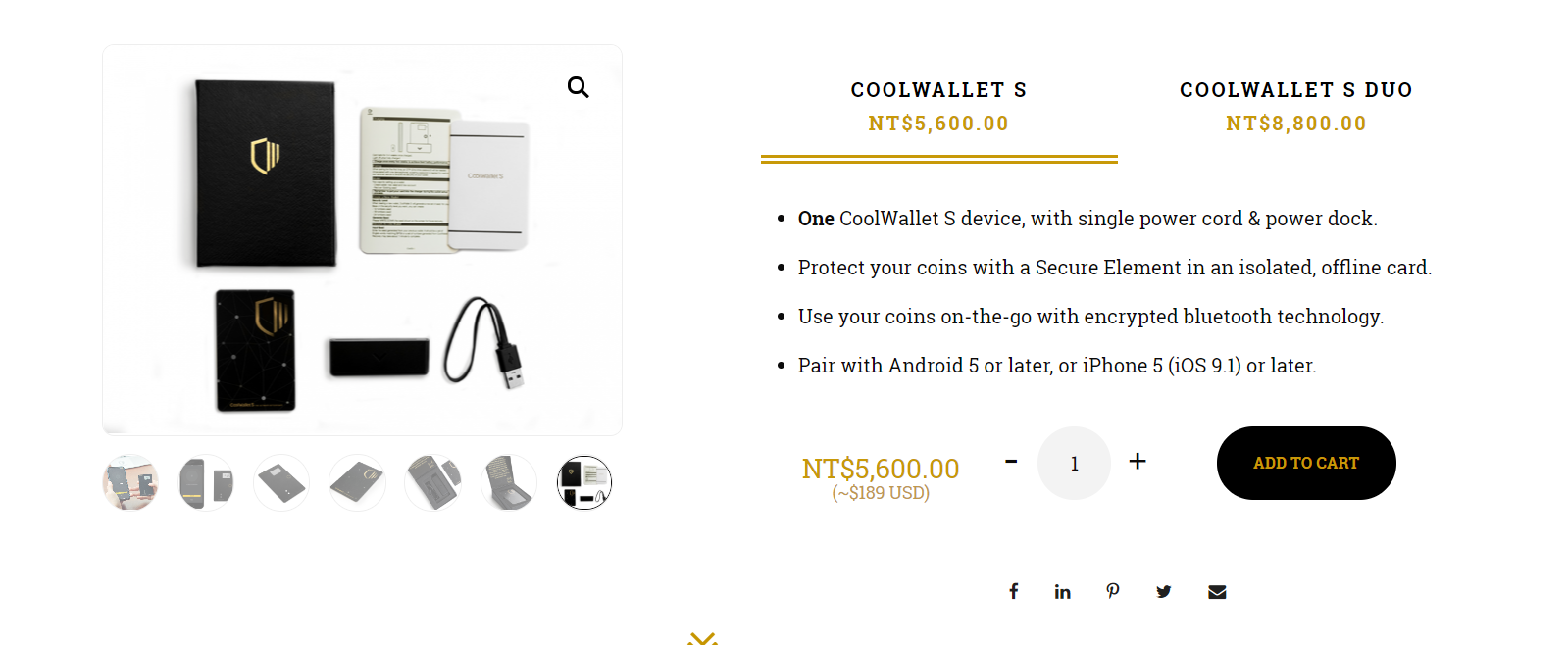Share the product on Twitter
This screenshot has width=1568, height=645.
[x=1164, y=591]
